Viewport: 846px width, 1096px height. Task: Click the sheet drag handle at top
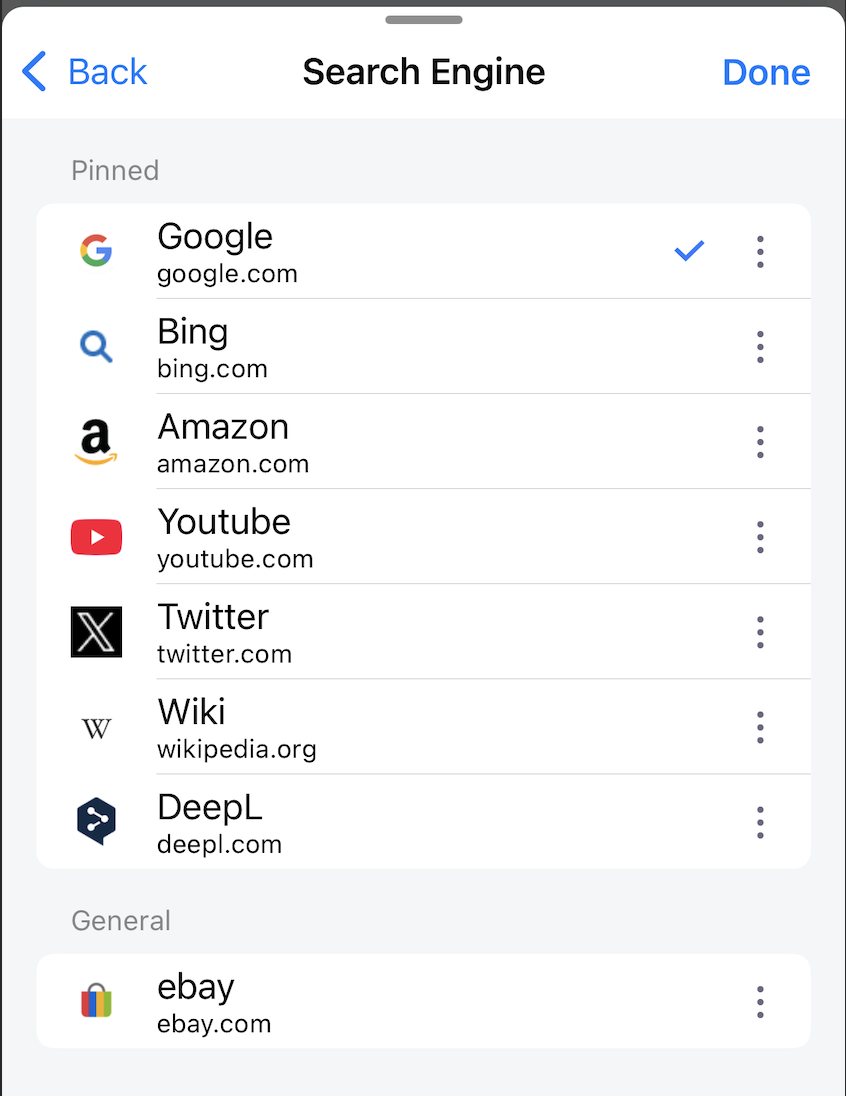point(423,19)
